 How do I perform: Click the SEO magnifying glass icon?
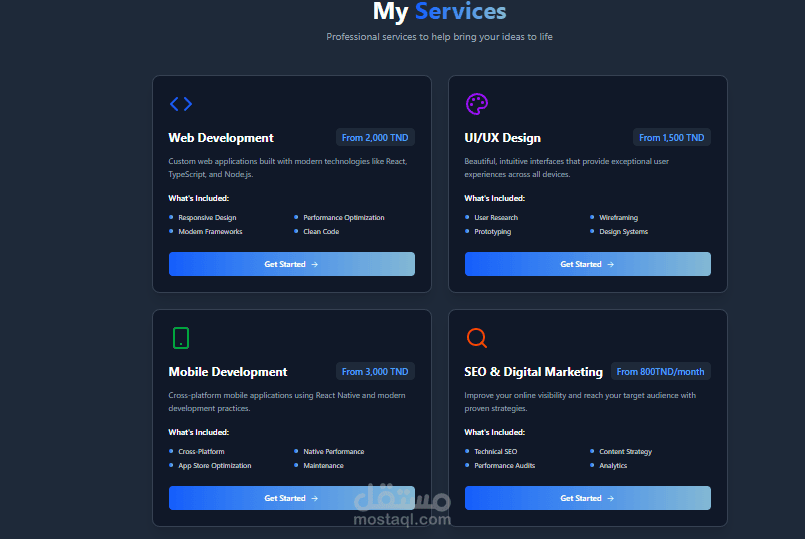tap(476, 338)
